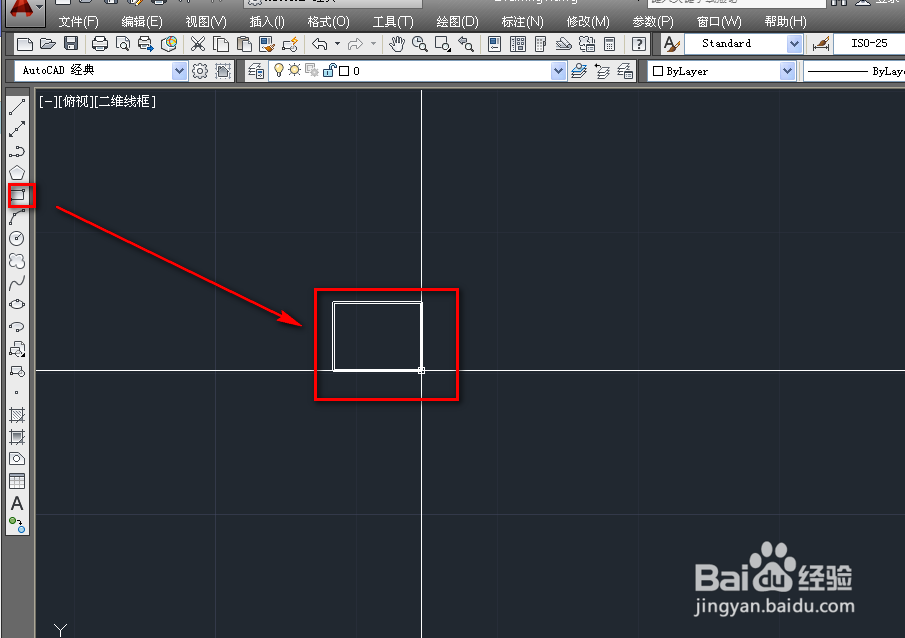
Task: Select the Line tool in the draw toolbar
Action: tap(17, 107)
